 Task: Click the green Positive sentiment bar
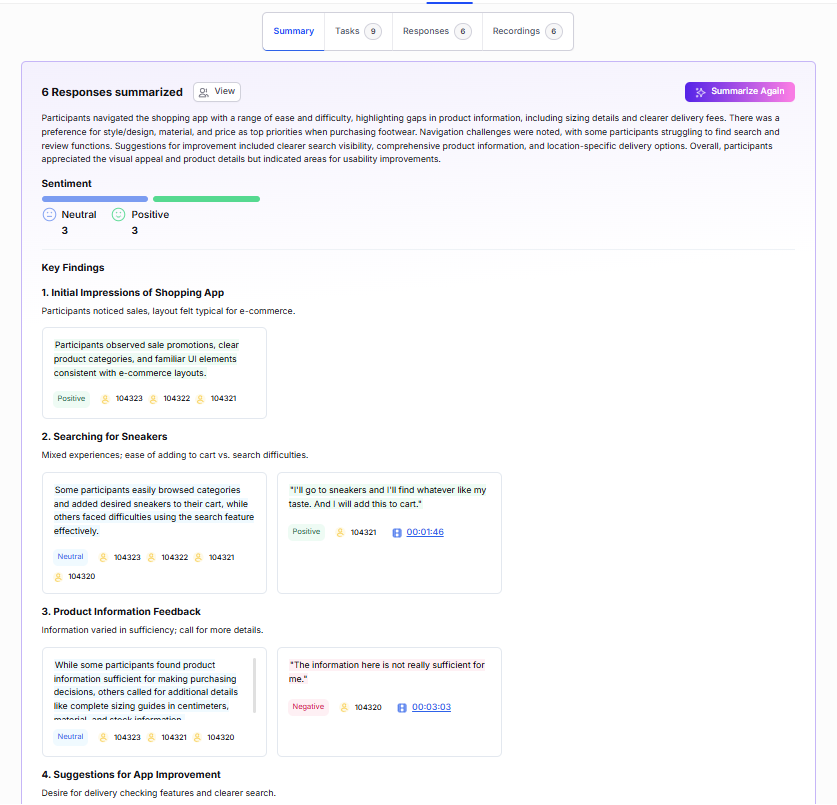207,199
